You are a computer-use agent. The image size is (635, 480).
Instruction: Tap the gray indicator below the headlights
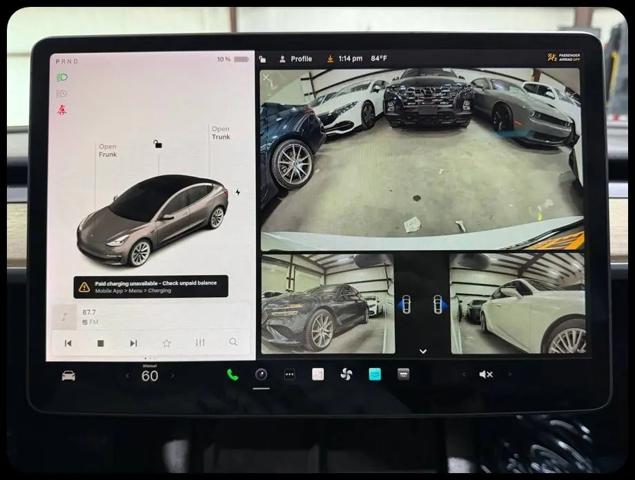62,94
